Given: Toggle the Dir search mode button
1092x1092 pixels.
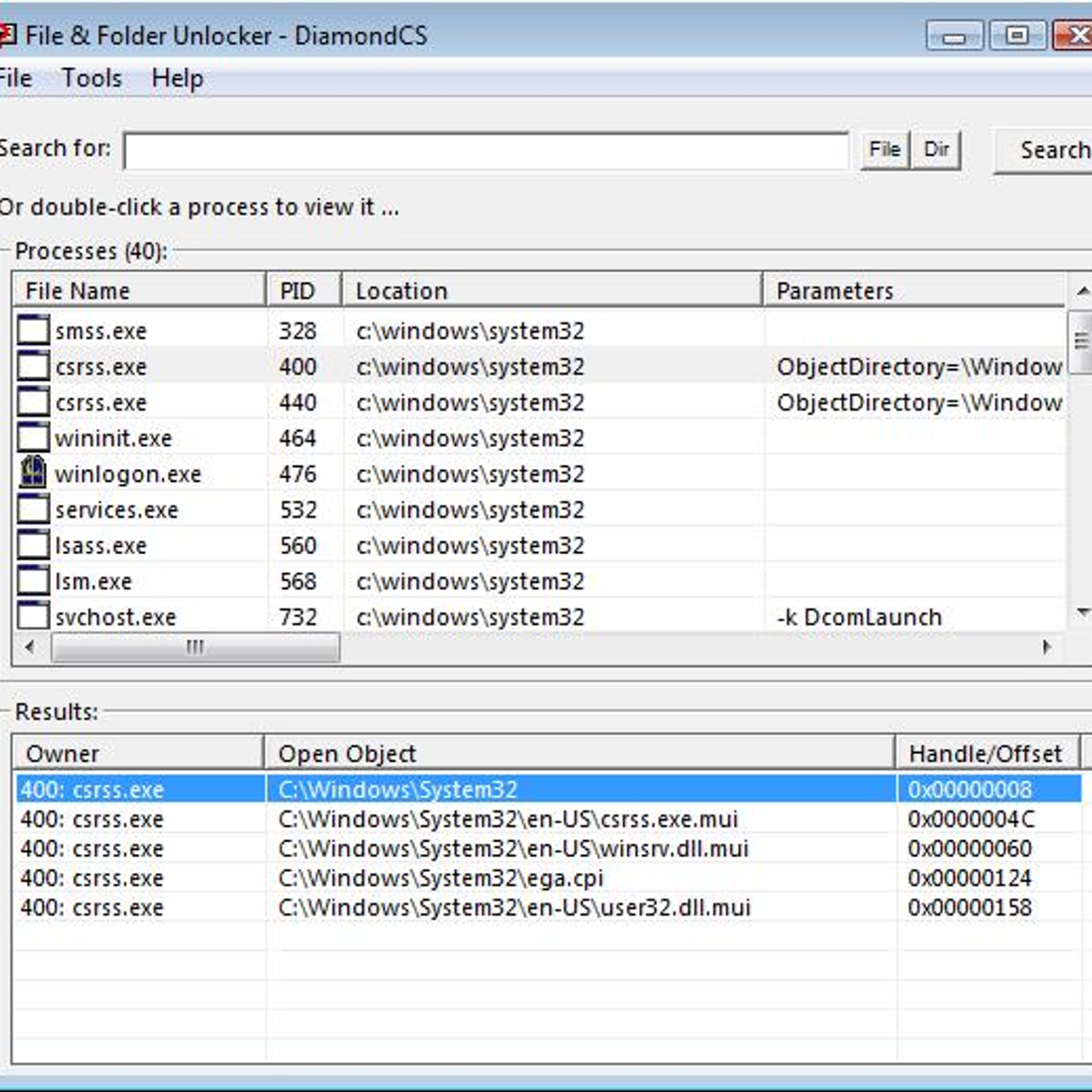Looking at the screenshot, I should tap(936, 150).
